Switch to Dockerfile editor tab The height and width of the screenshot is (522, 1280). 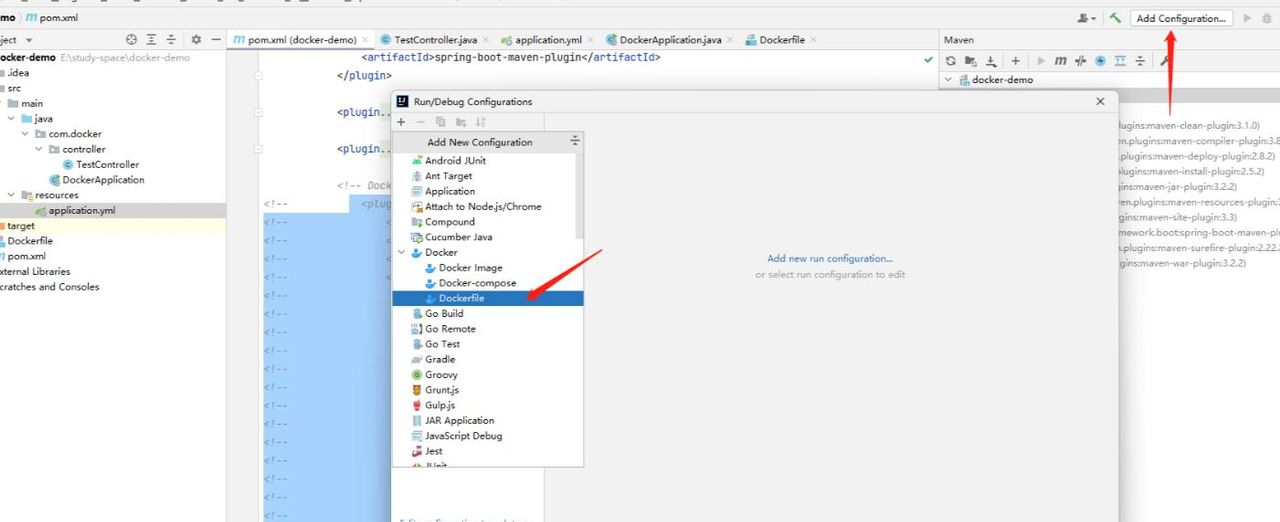[x=782, y=40]
